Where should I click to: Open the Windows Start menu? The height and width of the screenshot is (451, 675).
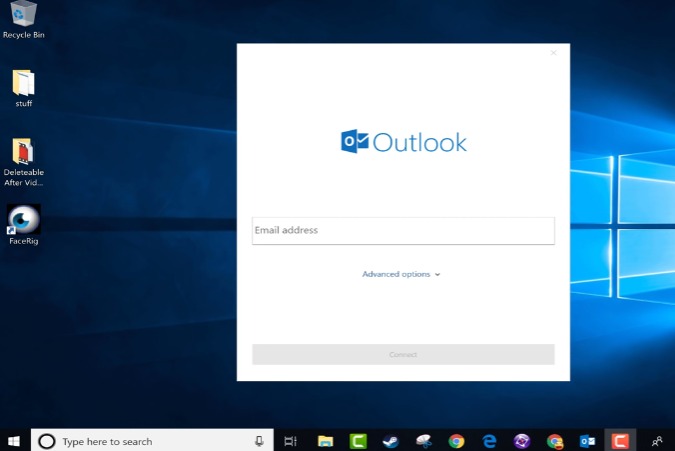[x=14, y=441]
